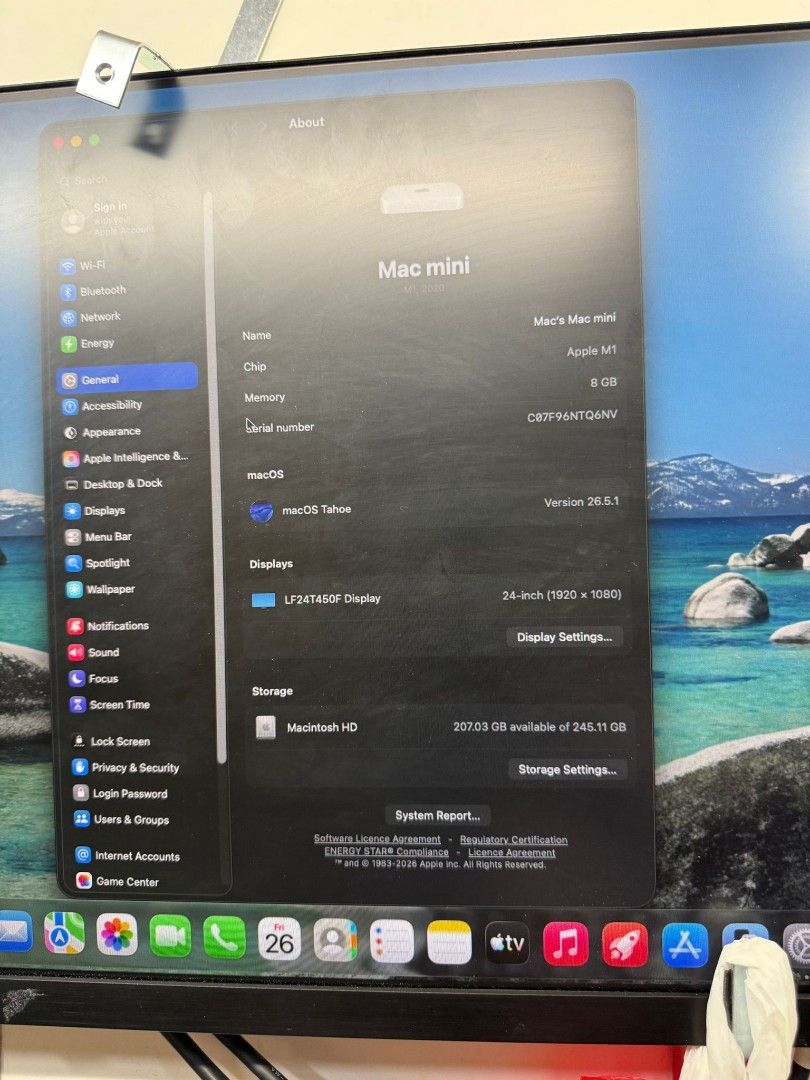Open Notes from the Dock
Viewport: 810px width, 1080px height.
[x=449, y=942]
